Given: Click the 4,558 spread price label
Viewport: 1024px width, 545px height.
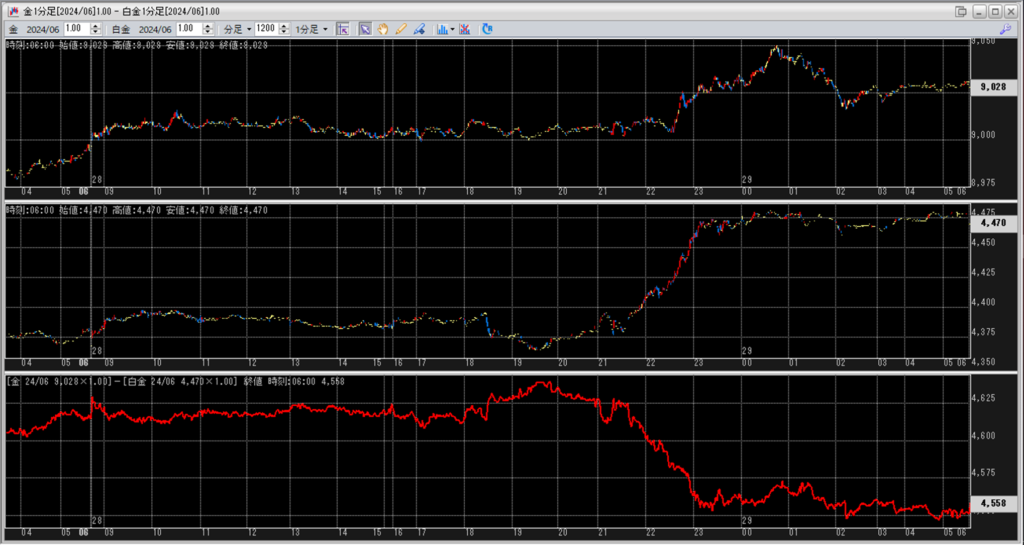Looking at the screenshot, I should [x=993, y=505].
